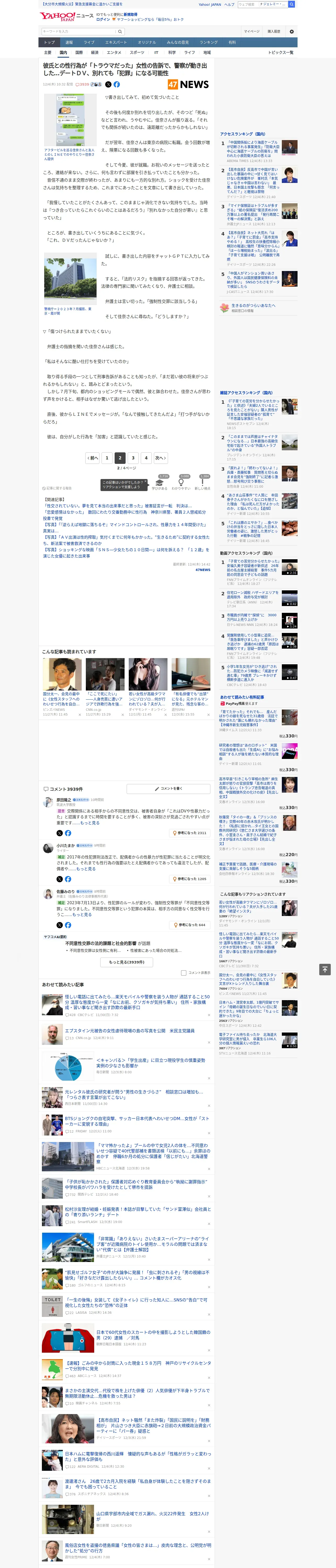Viewport: 336px width, 1568px height.
Task: Open the settings gear icon
Action: [292, 31]
